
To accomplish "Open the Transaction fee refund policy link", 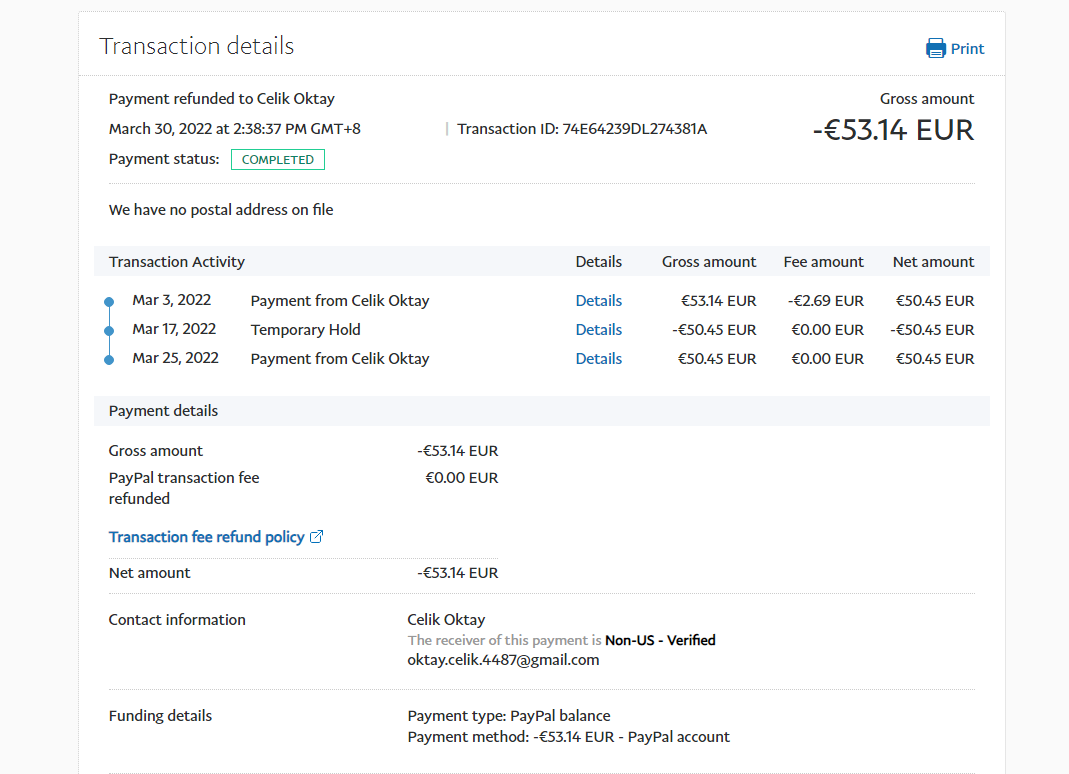I will point(206,537).
